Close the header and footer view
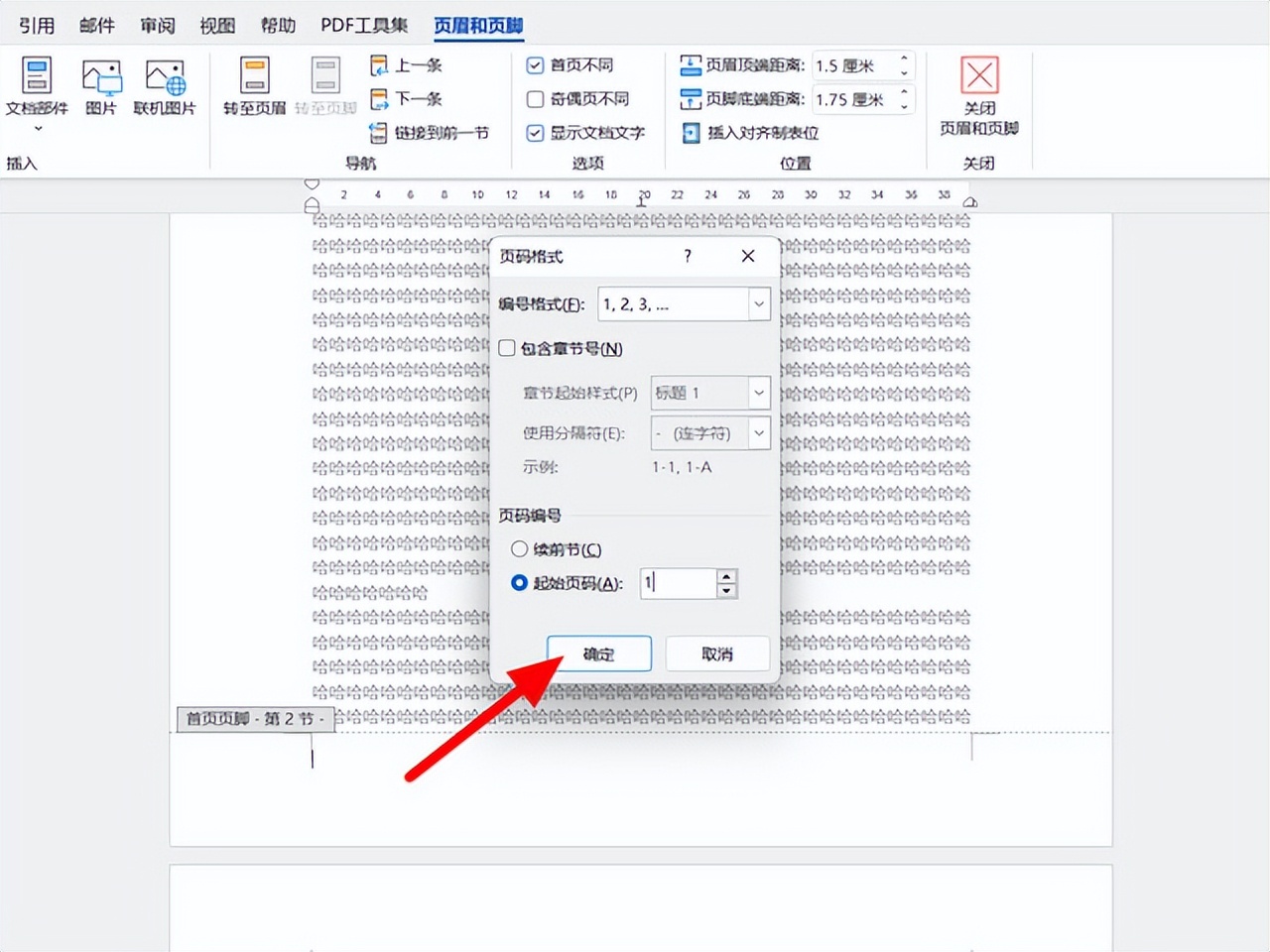 tap(978, 94)
